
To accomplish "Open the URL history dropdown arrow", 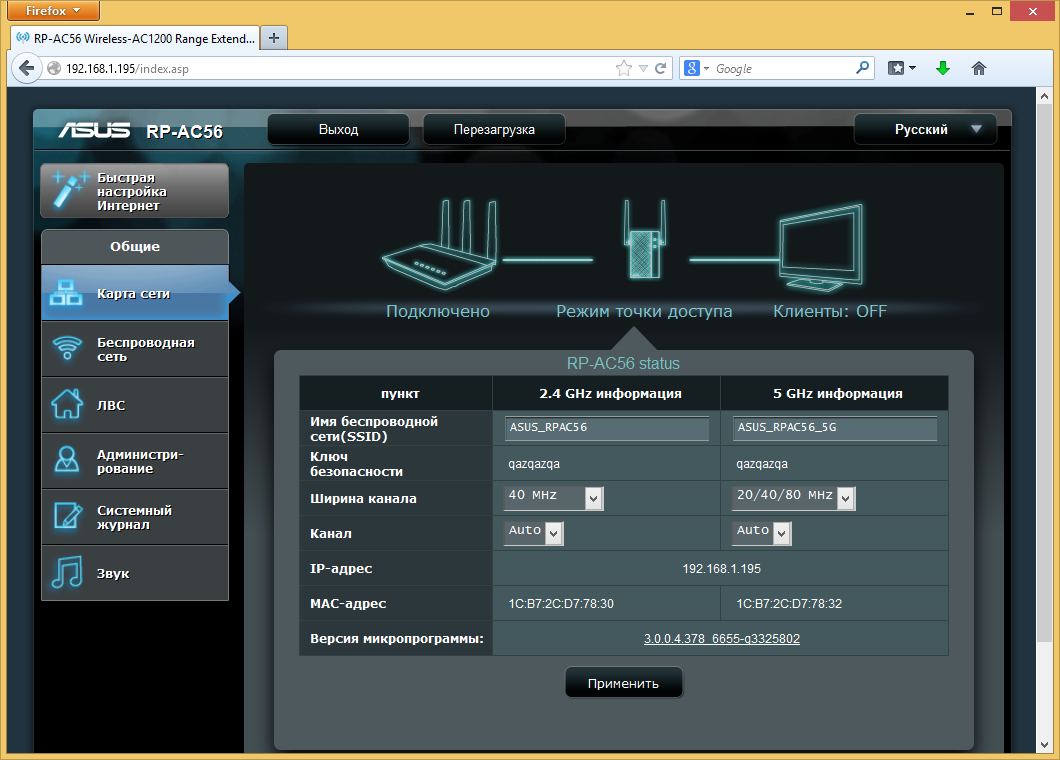I will click(643, 68).
